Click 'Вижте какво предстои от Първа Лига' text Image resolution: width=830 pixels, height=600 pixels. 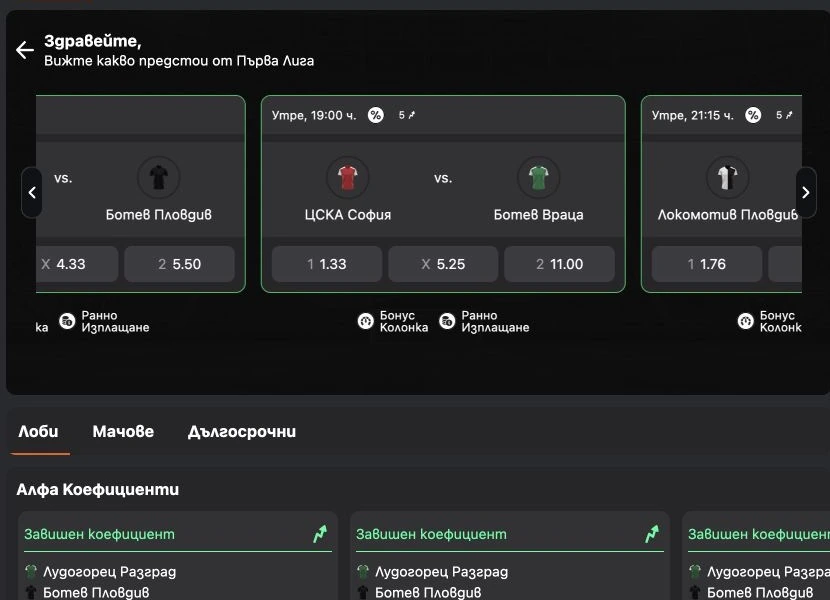(179, 61)
